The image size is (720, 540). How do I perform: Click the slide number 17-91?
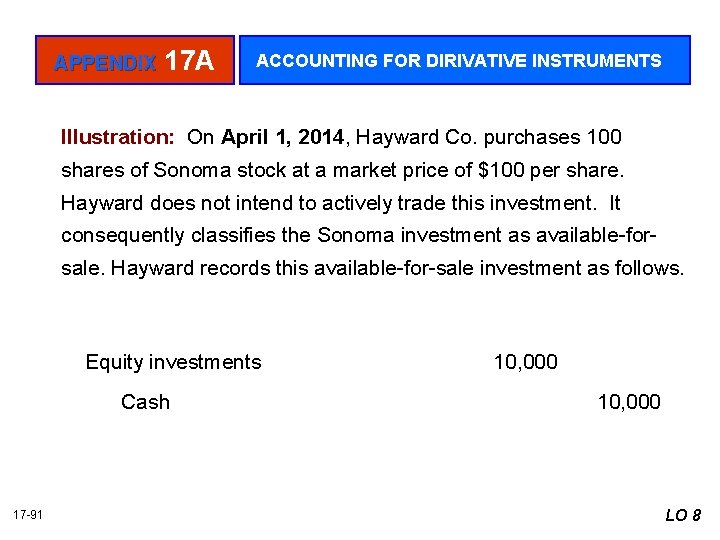pyautogui.click(x=28, y=515)
